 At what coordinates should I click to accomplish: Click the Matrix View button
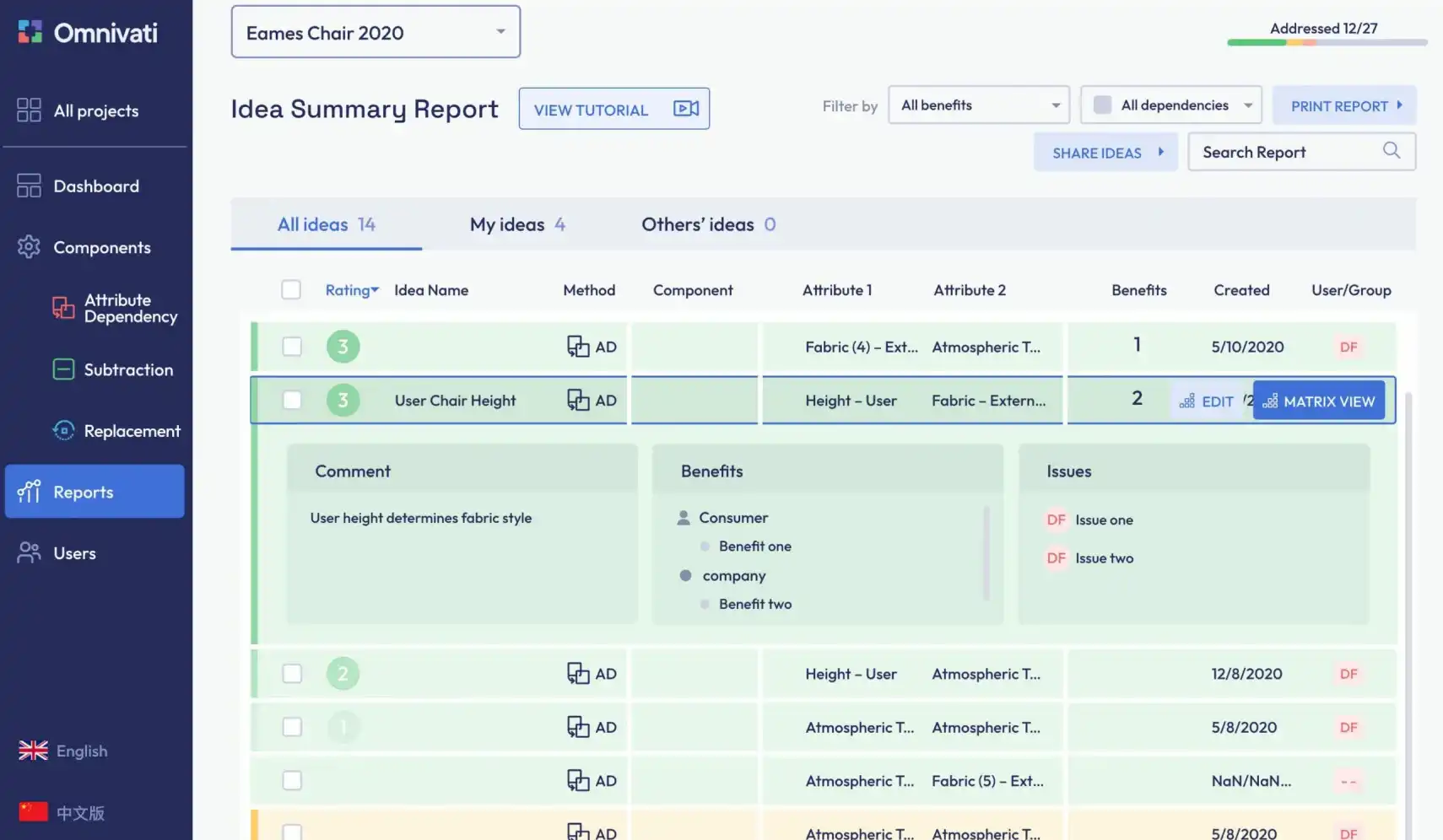coord(1319,401)
